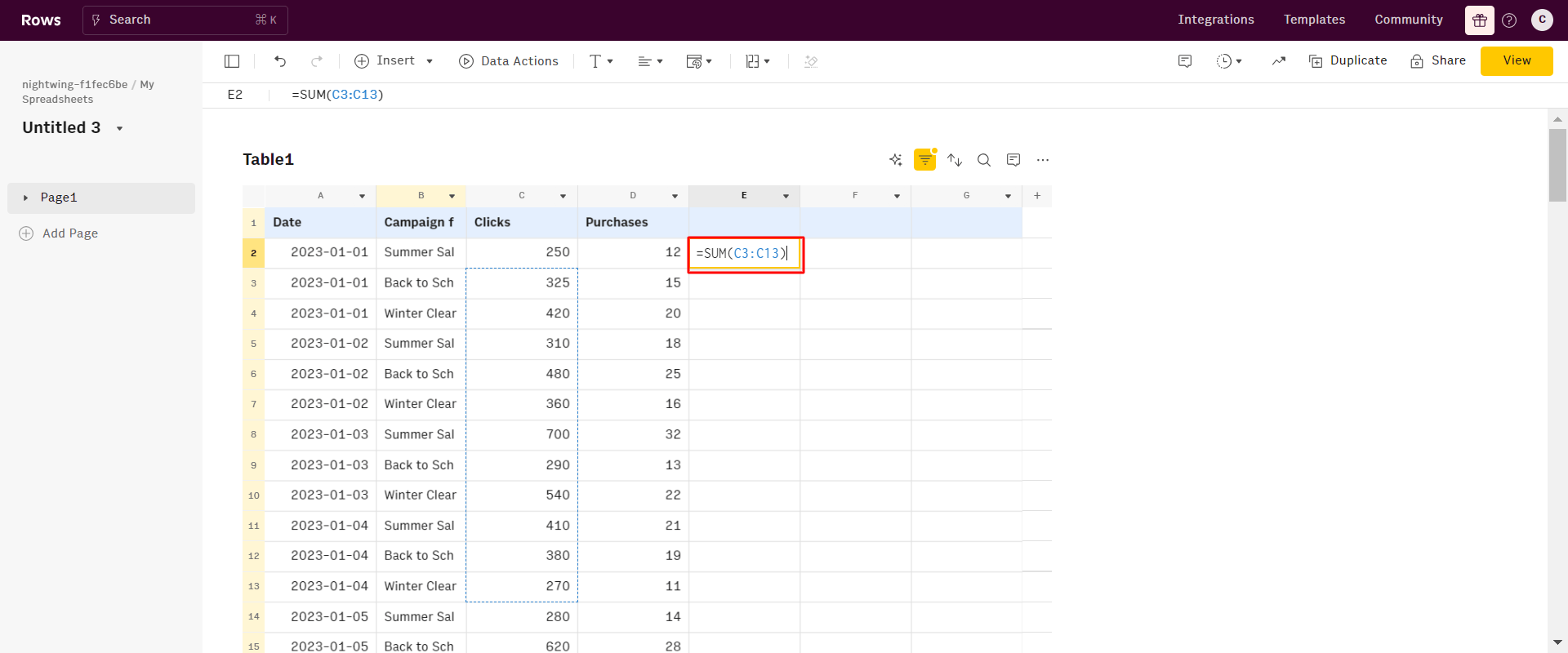Select row header number 13
Screen dimensions: 1568x653
[x=253, y=586]
